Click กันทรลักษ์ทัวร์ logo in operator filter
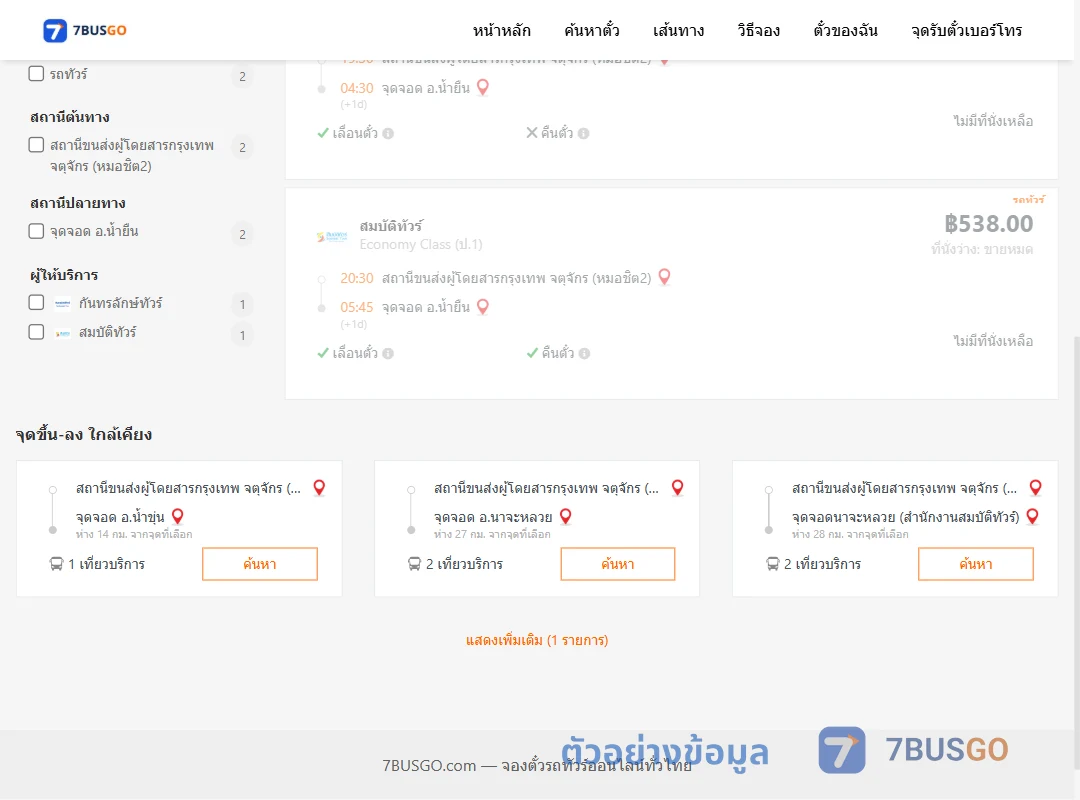The image size is (1080, 800). click(x=63, y=303)
